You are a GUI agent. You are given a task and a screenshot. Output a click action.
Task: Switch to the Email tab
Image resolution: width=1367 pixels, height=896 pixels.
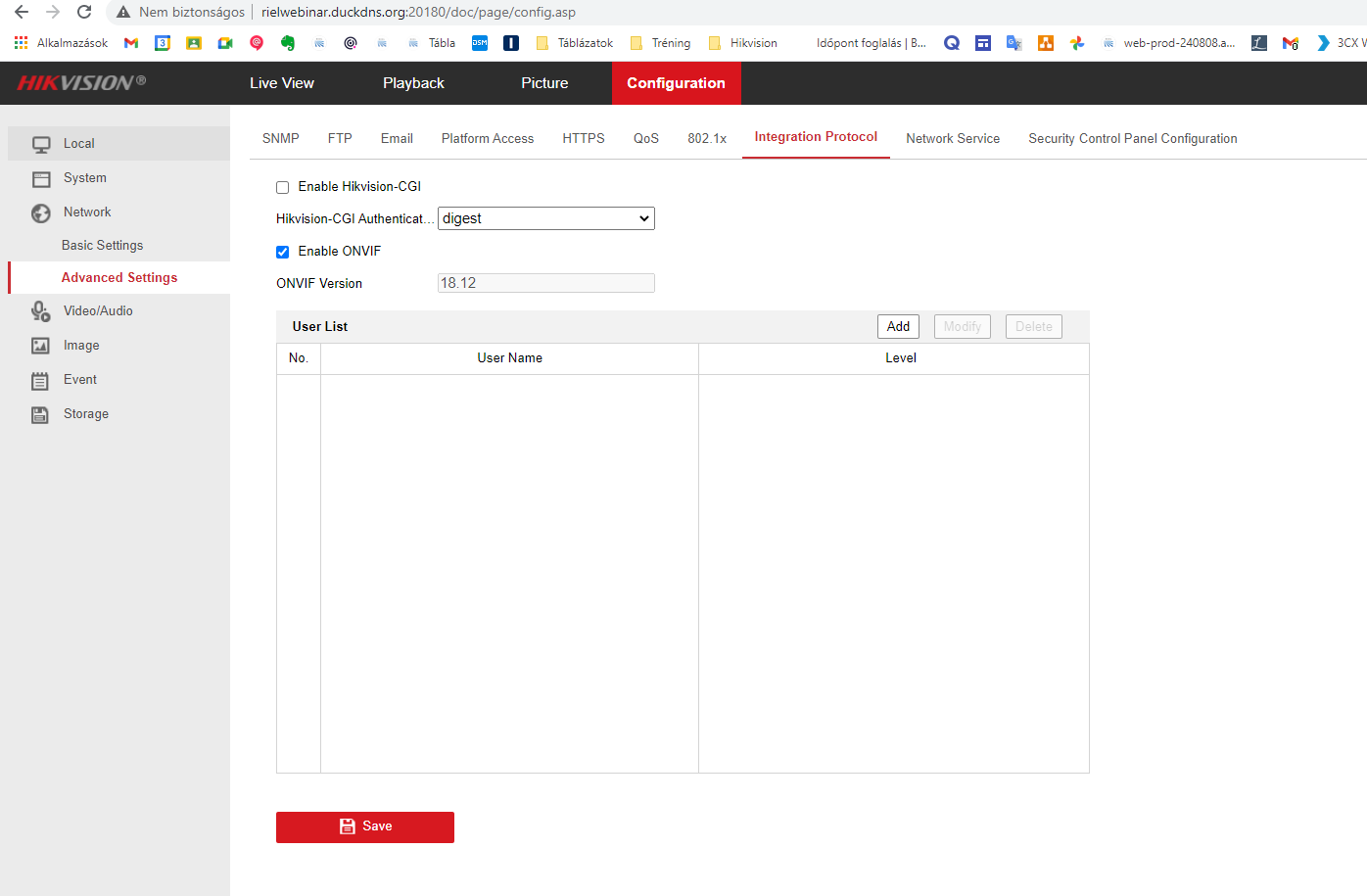[x=397, y=138]
